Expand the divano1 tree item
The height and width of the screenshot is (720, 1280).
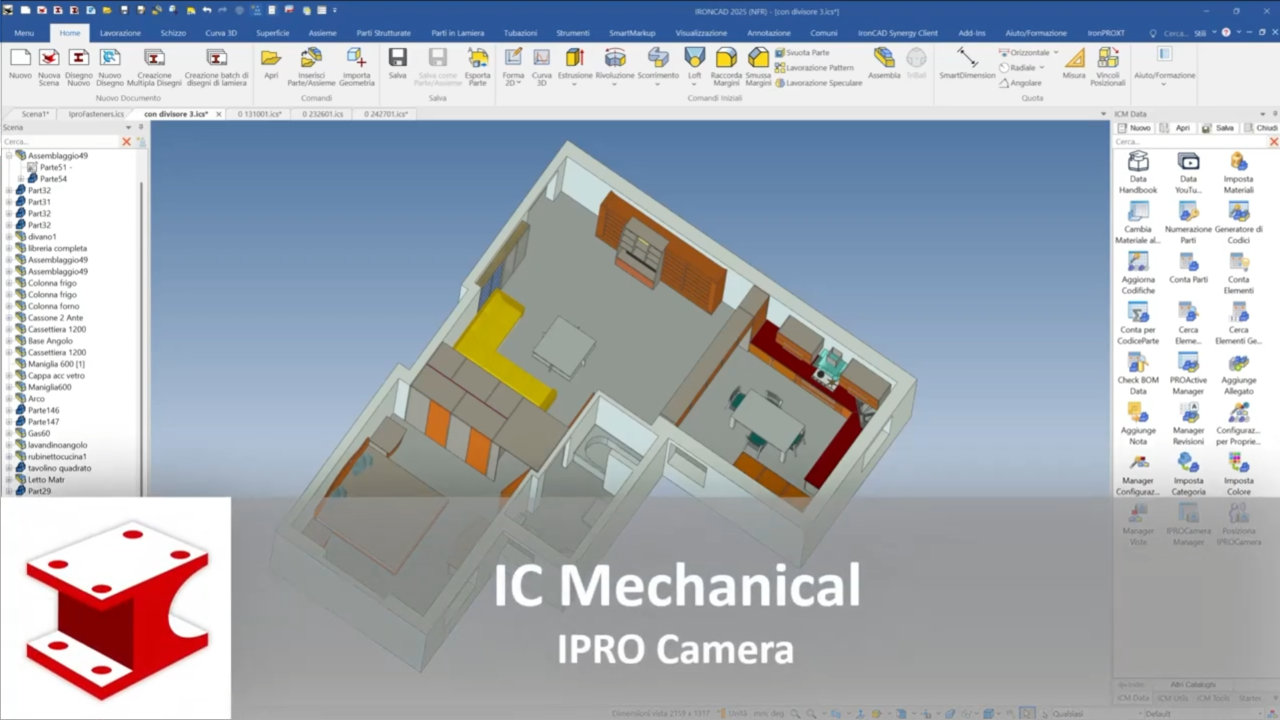(x=10, y=236)
